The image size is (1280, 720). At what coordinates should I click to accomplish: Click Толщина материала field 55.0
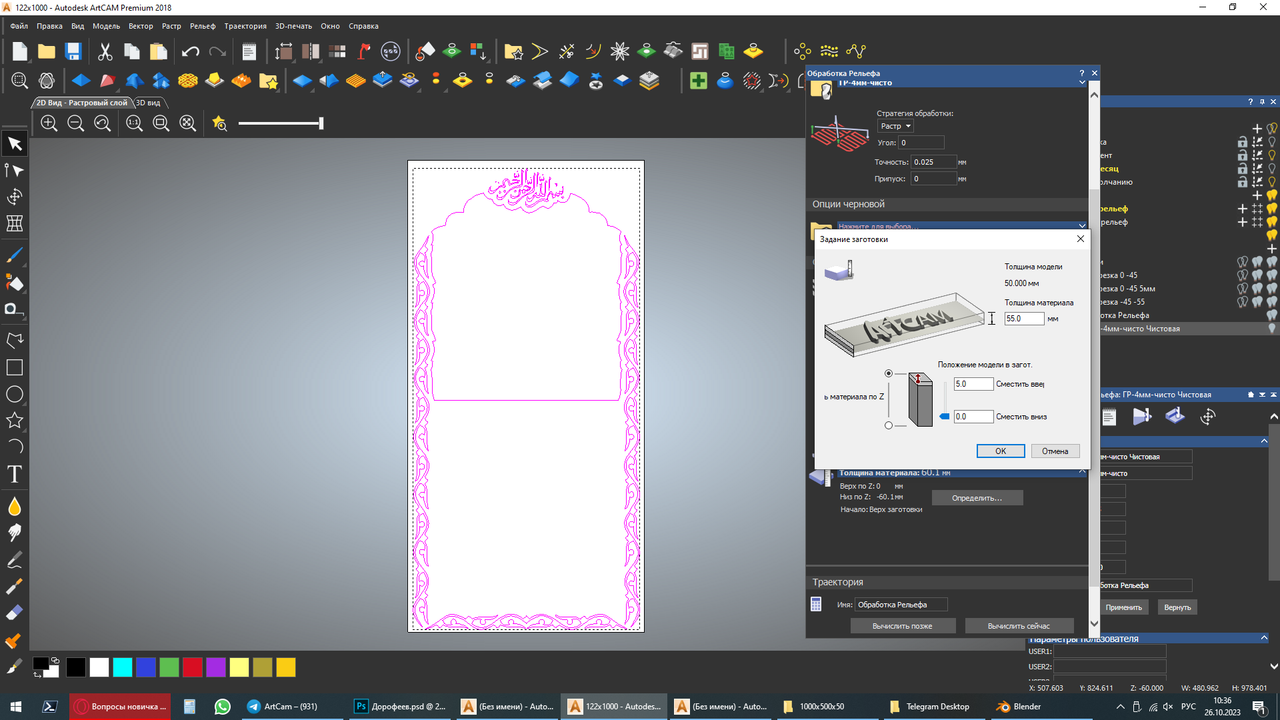[x=1024, y=318]
